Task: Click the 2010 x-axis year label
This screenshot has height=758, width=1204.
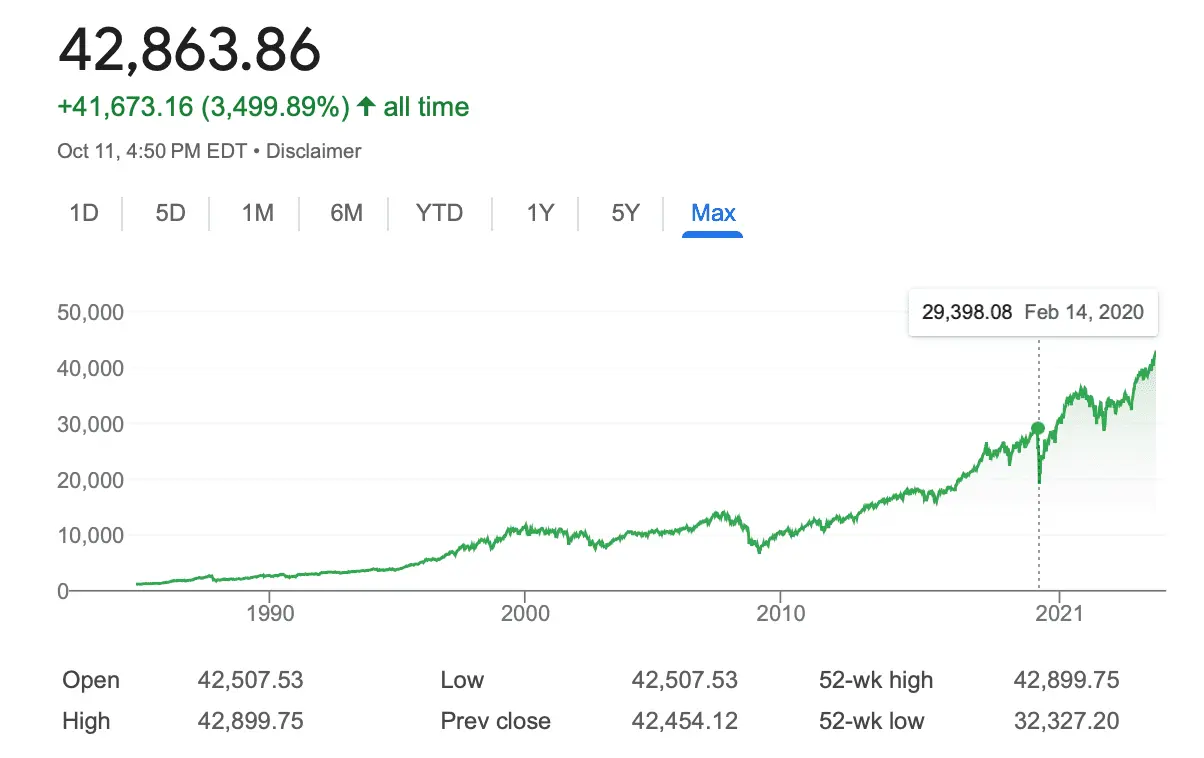Action: coord(781,613)
